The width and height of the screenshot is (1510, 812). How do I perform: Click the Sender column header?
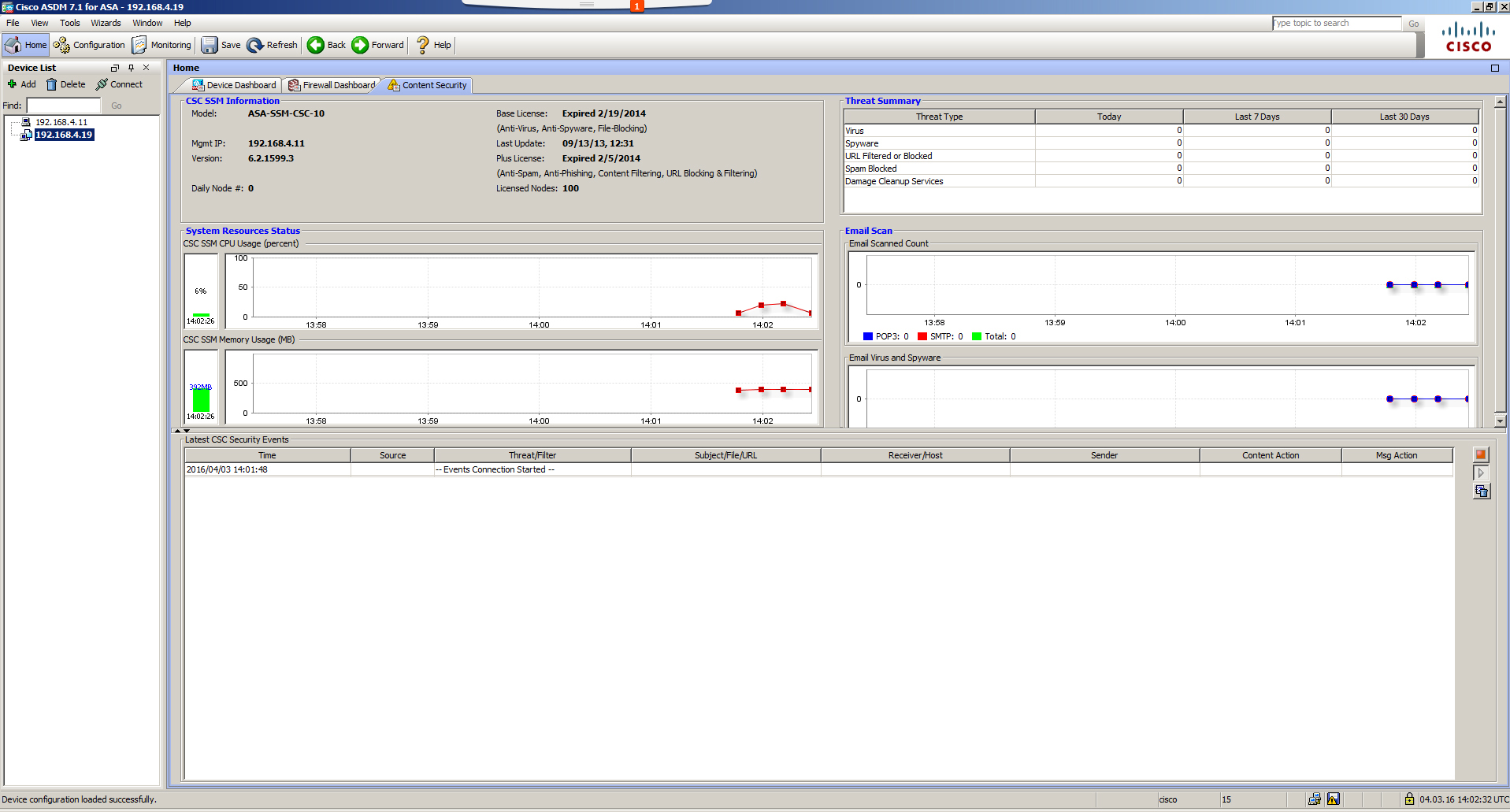coord(1104,455)
